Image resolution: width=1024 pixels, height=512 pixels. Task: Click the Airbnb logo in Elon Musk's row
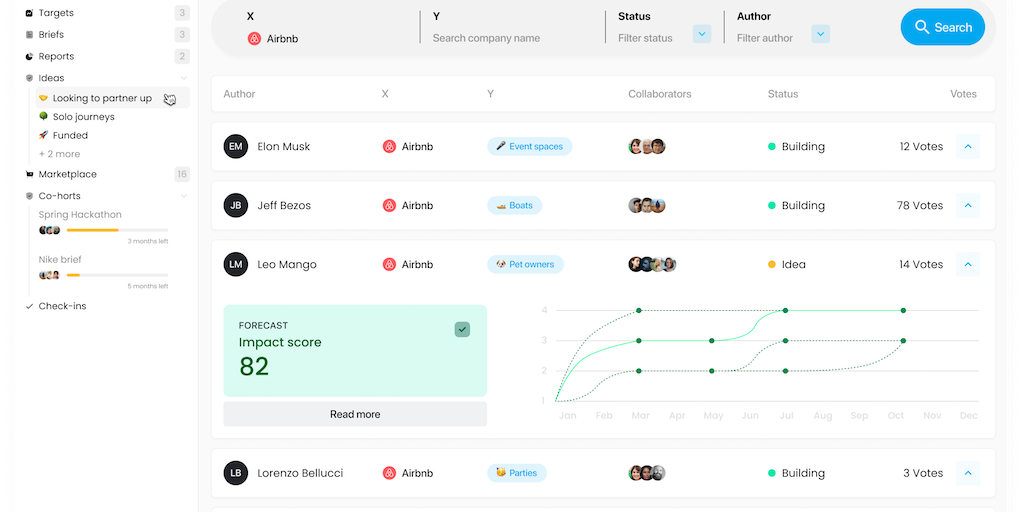[x=389, y=146]
